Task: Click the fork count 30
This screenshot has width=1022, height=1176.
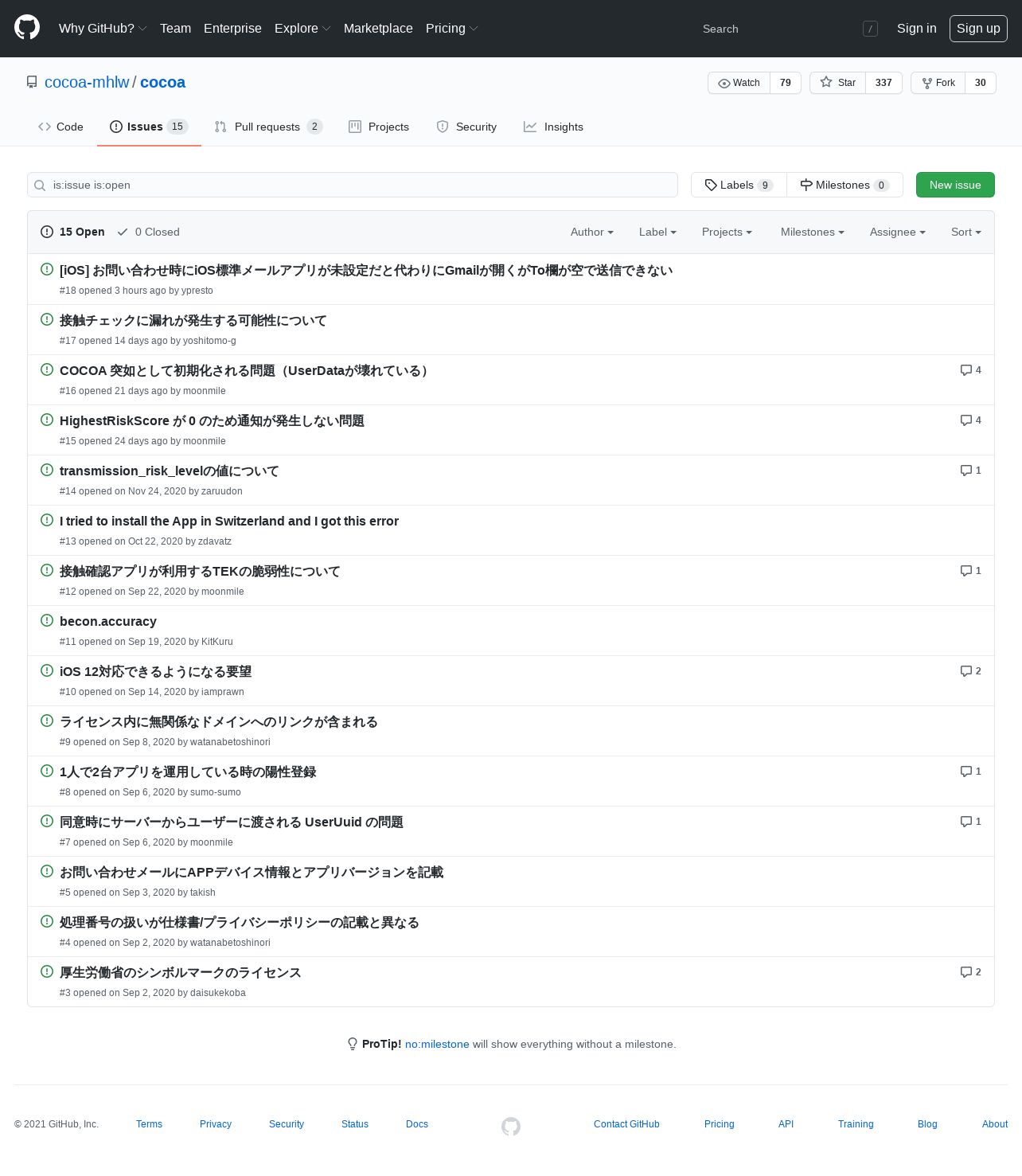Action: 981,83
